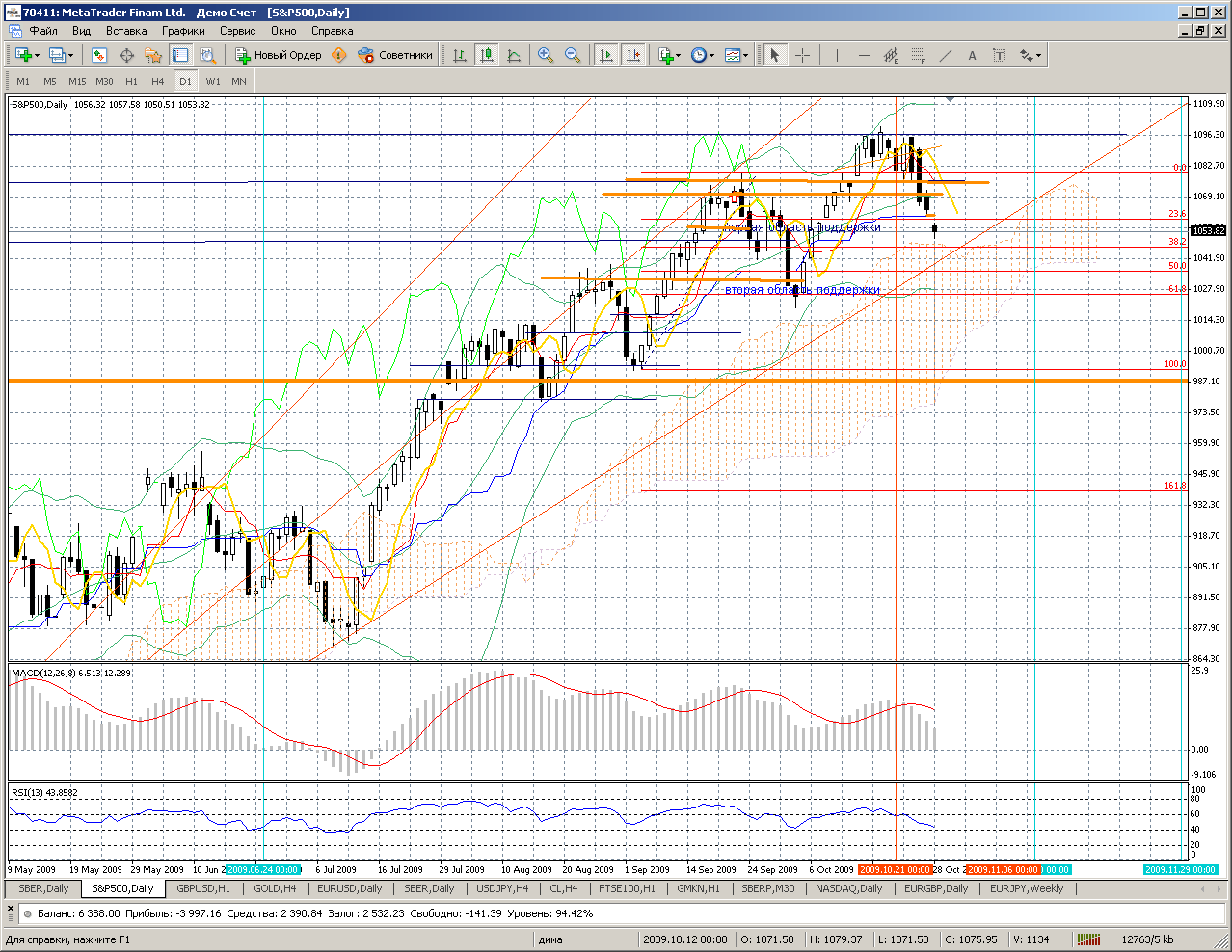Viewport: 1232px width, 952px height.
Task: Open the Сервис menu
Action: [237, 31]
